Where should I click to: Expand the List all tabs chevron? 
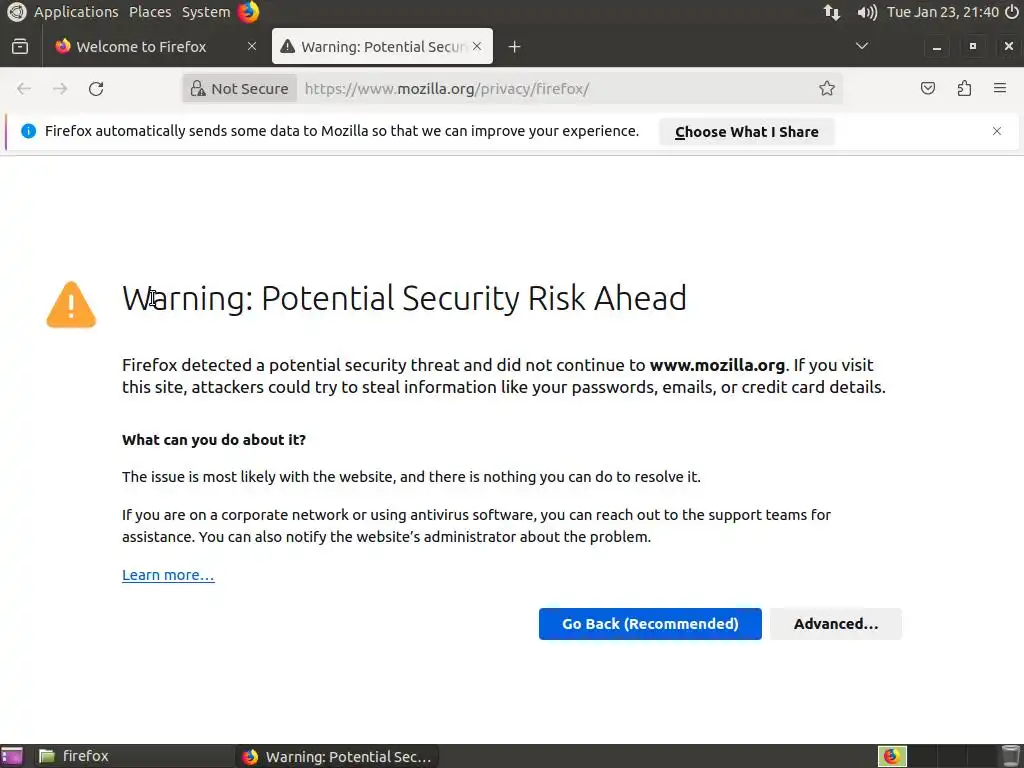(862, 46)
